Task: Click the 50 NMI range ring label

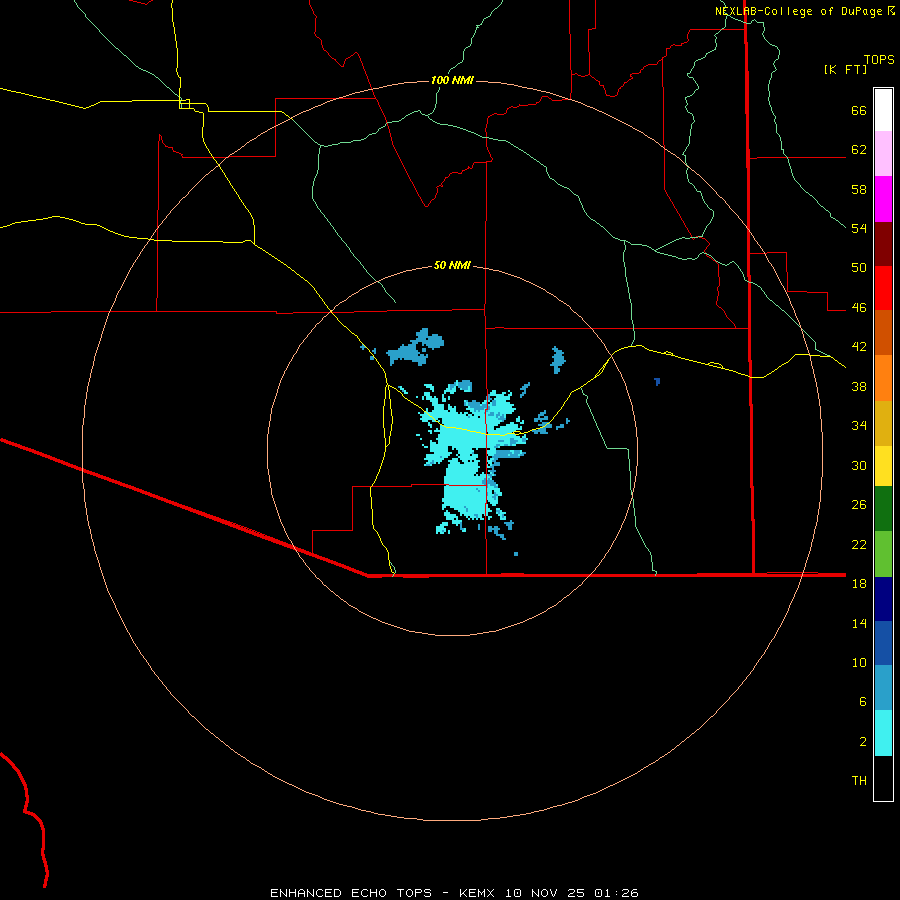Action: [x=452, y=265]
